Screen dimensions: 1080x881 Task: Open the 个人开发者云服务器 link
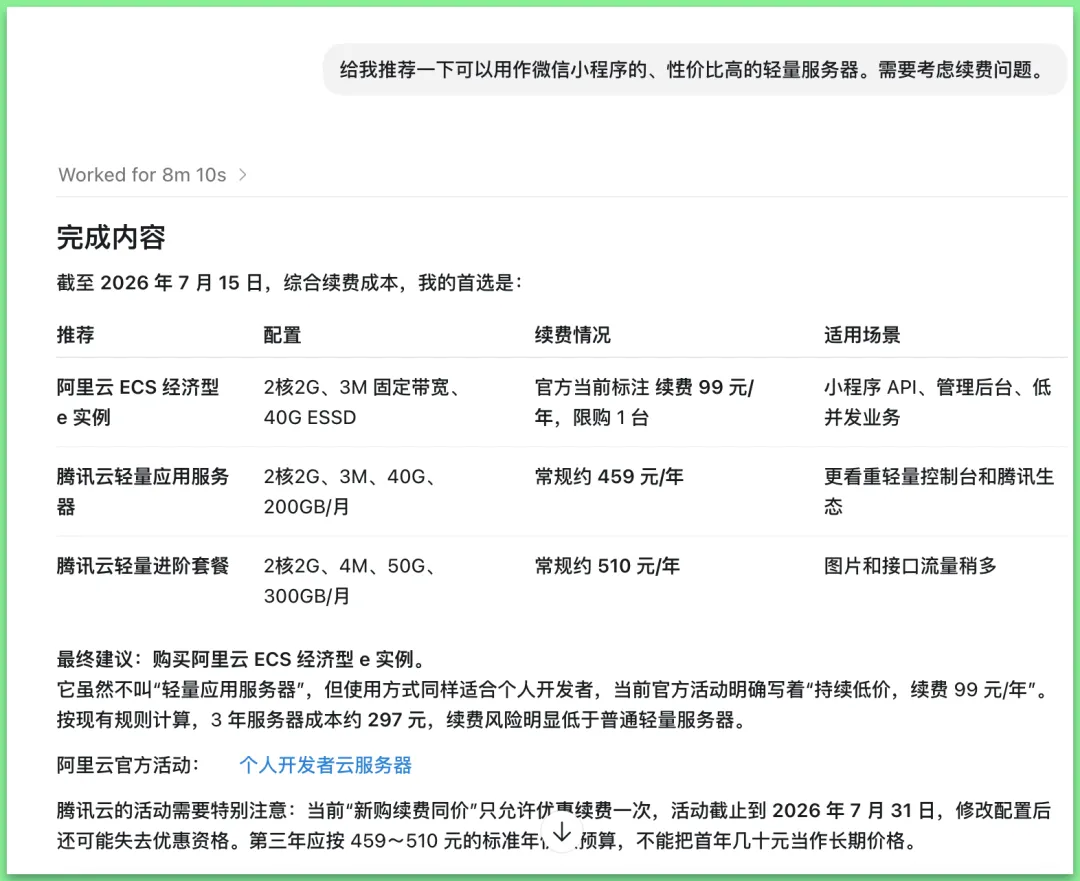click(325, 765)
